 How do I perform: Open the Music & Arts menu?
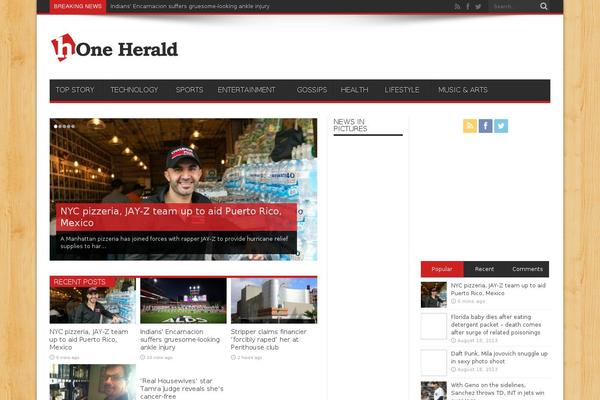[x=463, y=90]
